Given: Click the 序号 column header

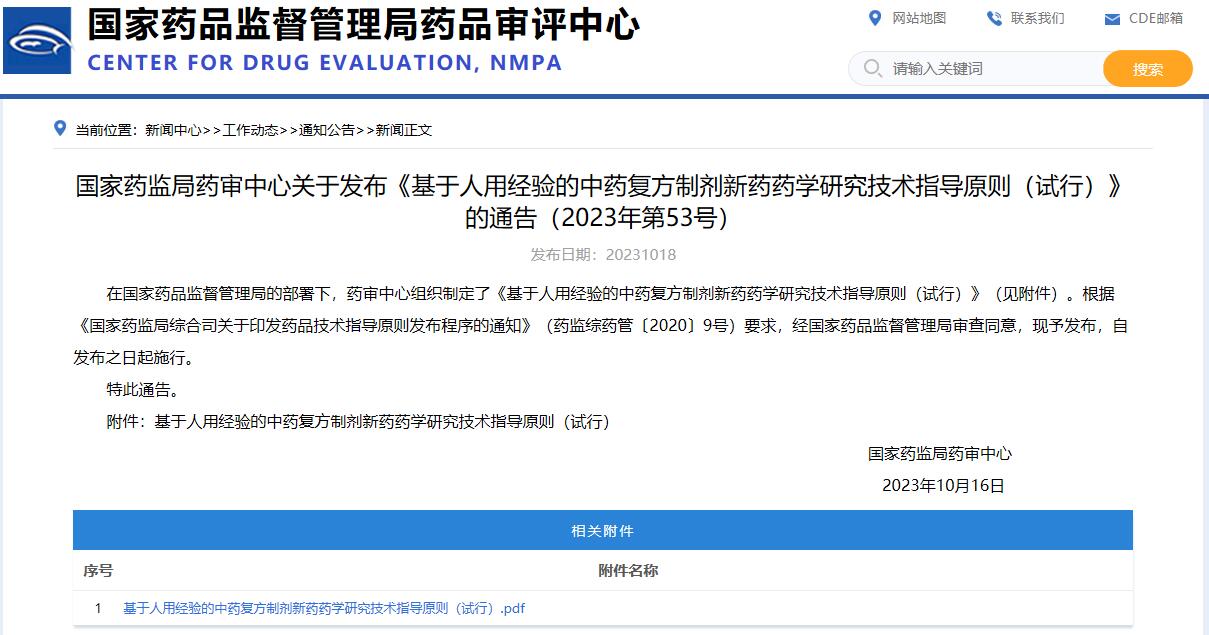Looking at the screenshot, I should 98,571.
